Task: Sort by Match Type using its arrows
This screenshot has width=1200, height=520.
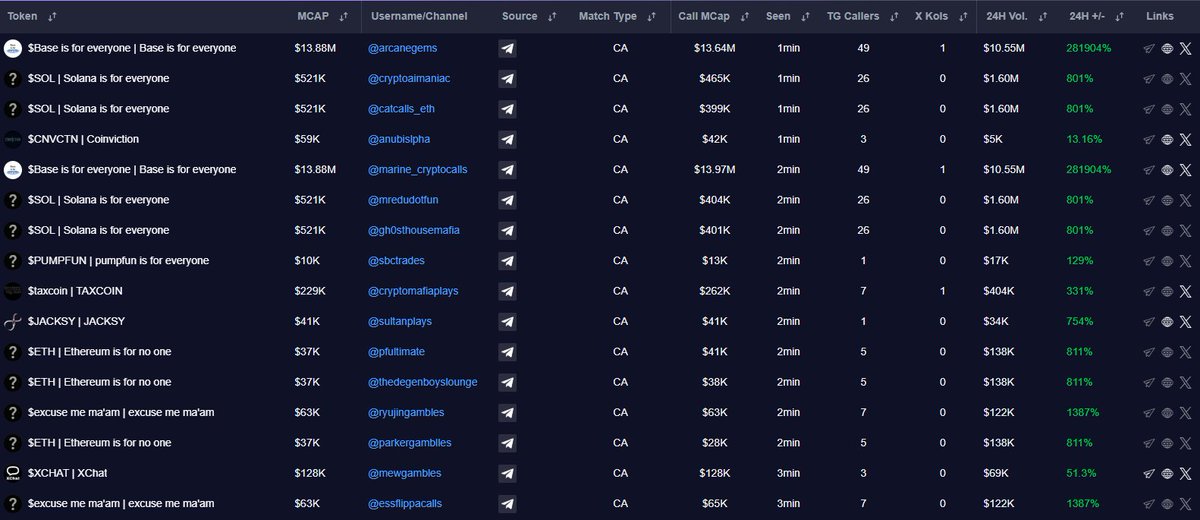Action: tap(651, 17)
